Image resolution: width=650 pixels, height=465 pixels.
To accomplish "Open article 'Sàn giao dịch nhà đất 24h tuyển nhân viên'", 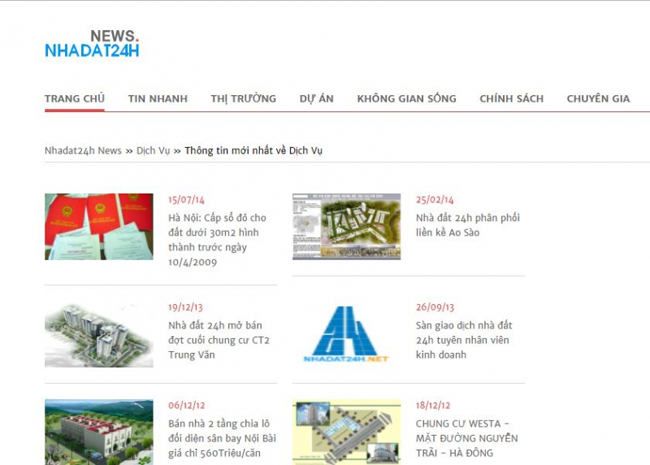I will 464,340.
